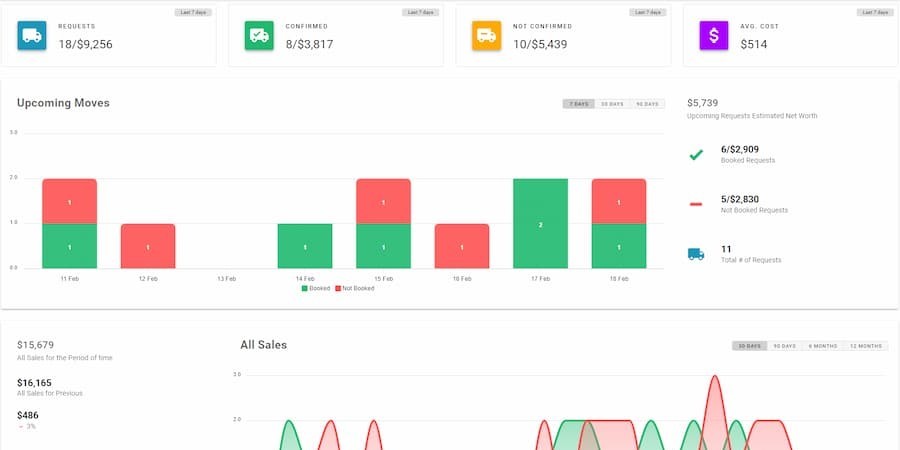Click the $514 average cost value

click(754, 44)
